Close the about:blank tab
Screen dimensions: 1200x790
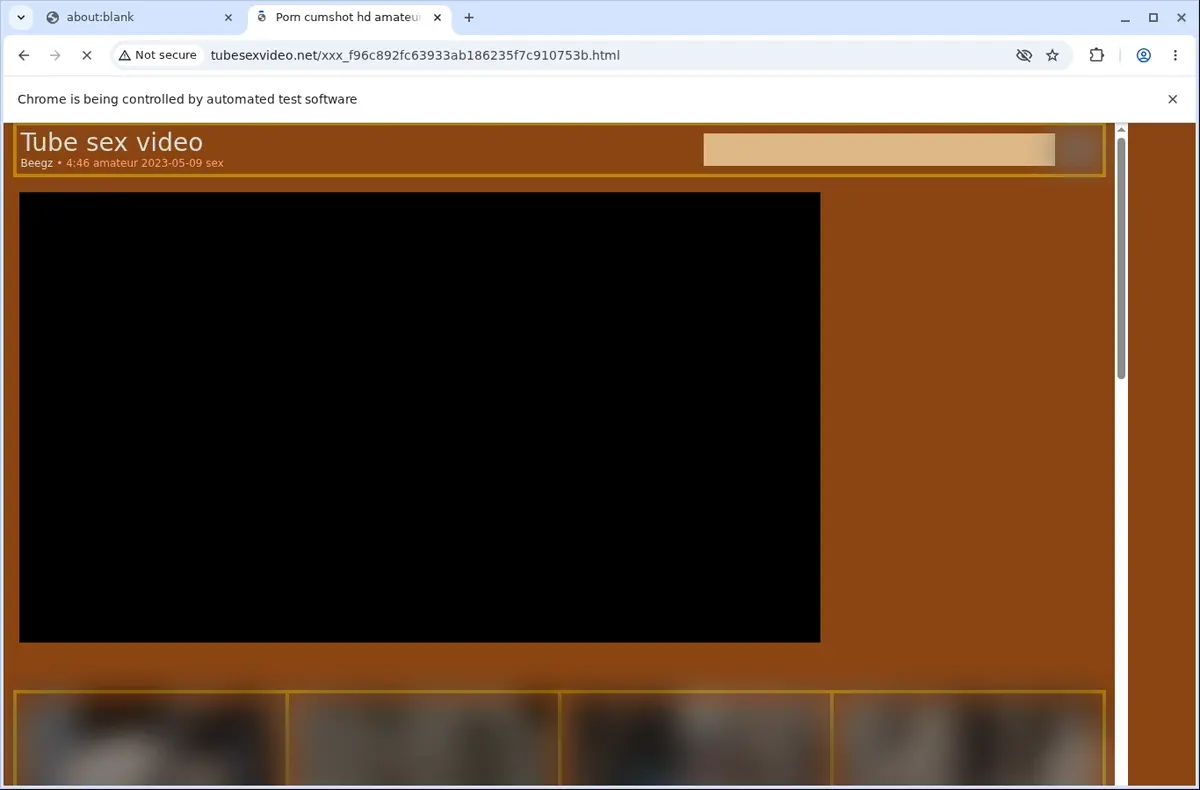(229, 17)
